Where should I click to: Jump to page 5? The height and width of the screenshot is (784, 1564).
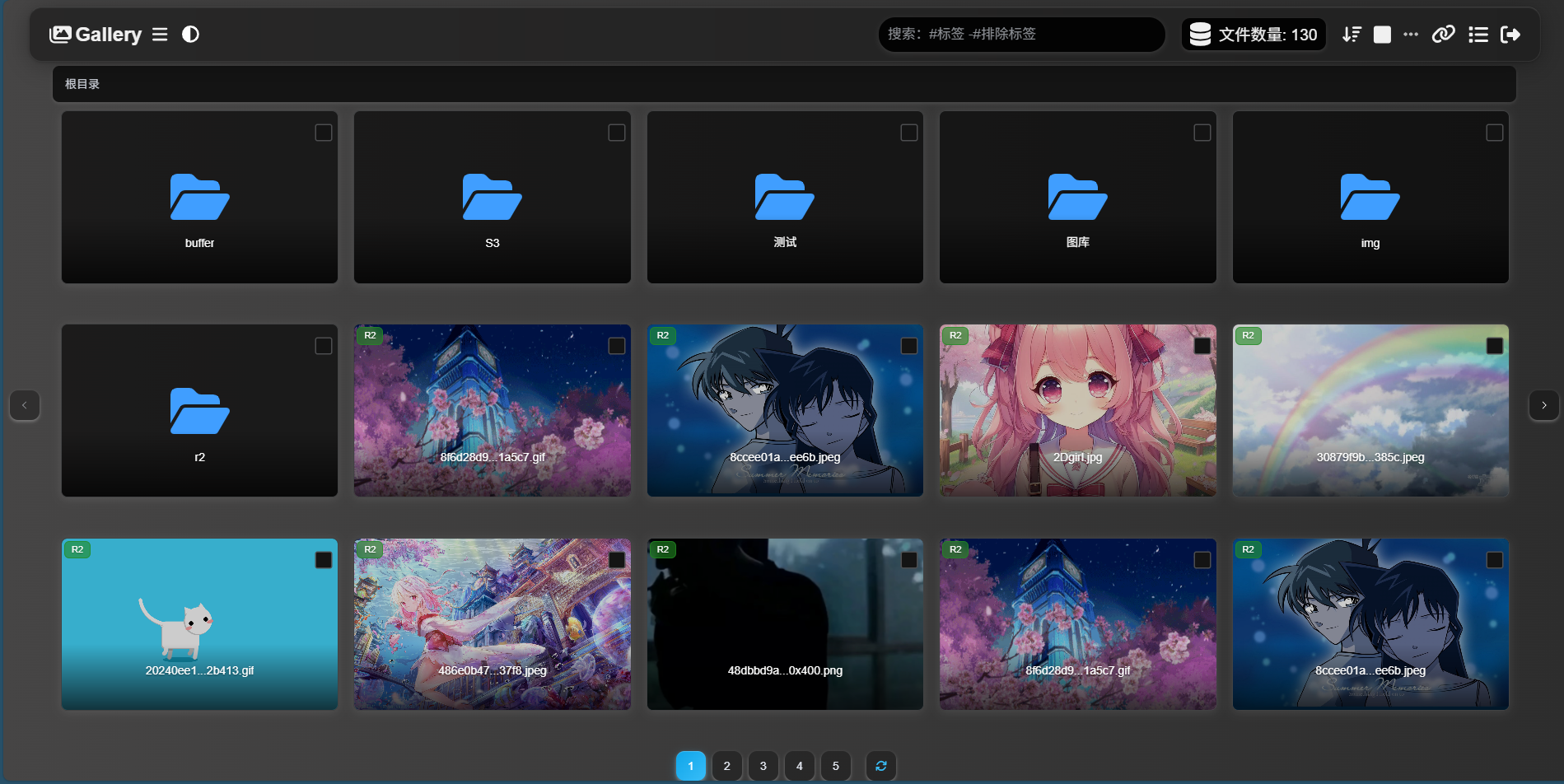coord(835,766)
